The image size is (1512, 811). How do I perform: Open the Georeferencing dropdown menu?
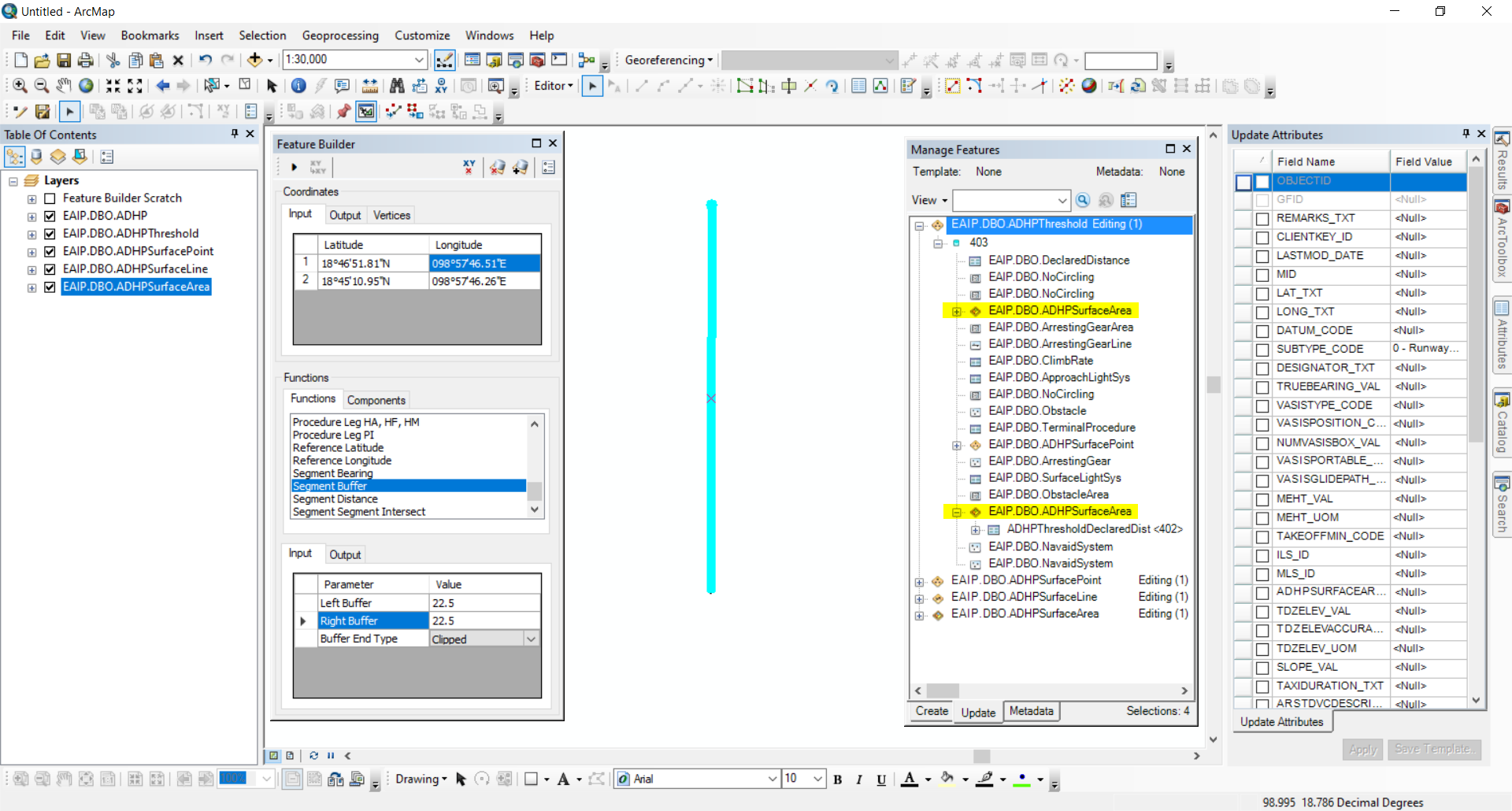click(669, 60)
